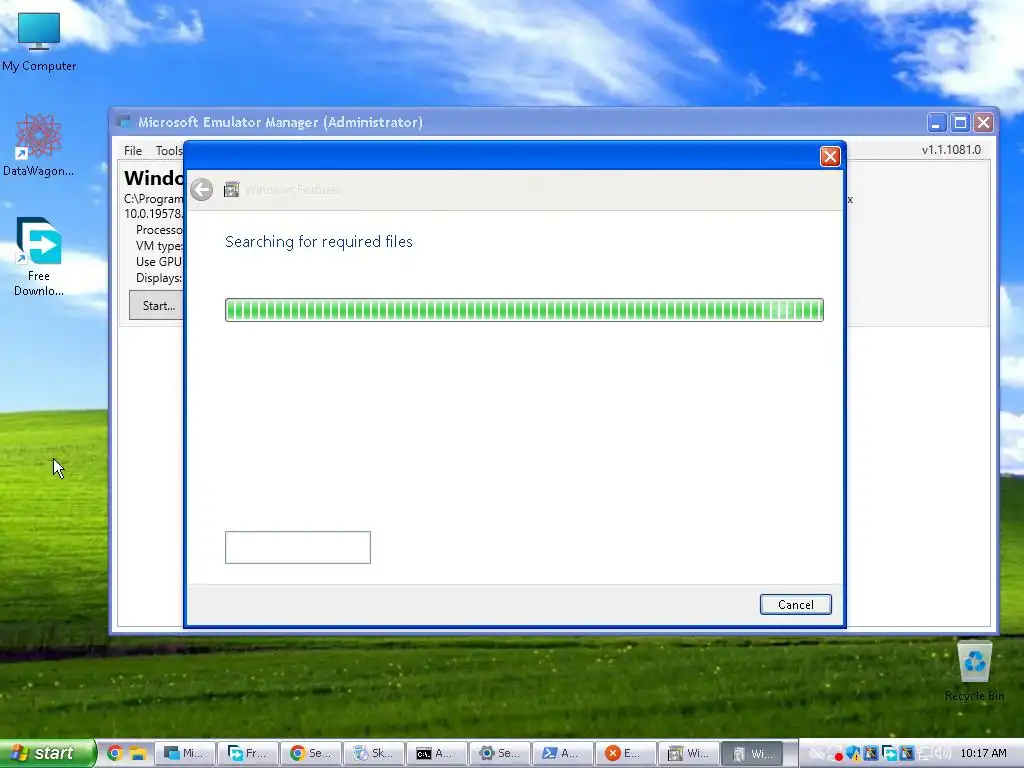The image size is (1024, 768).
Task: Switch to the PowerShell A... taskbar button
Action: [x=564, y=753]
